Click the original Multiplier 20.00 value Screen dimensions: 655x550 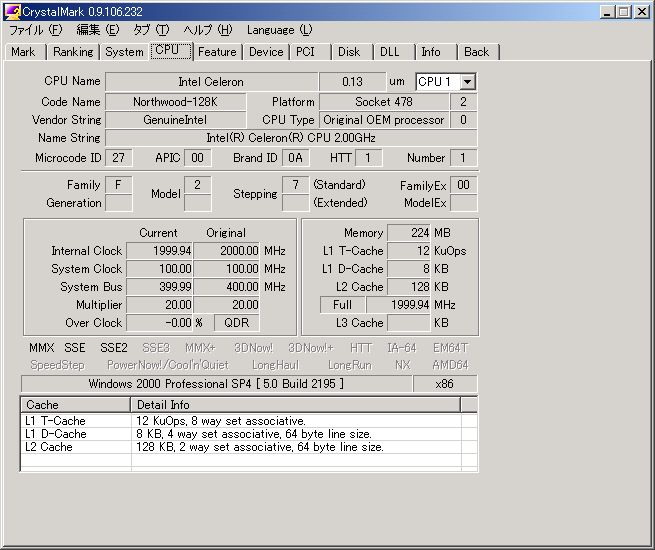(226, 305)
